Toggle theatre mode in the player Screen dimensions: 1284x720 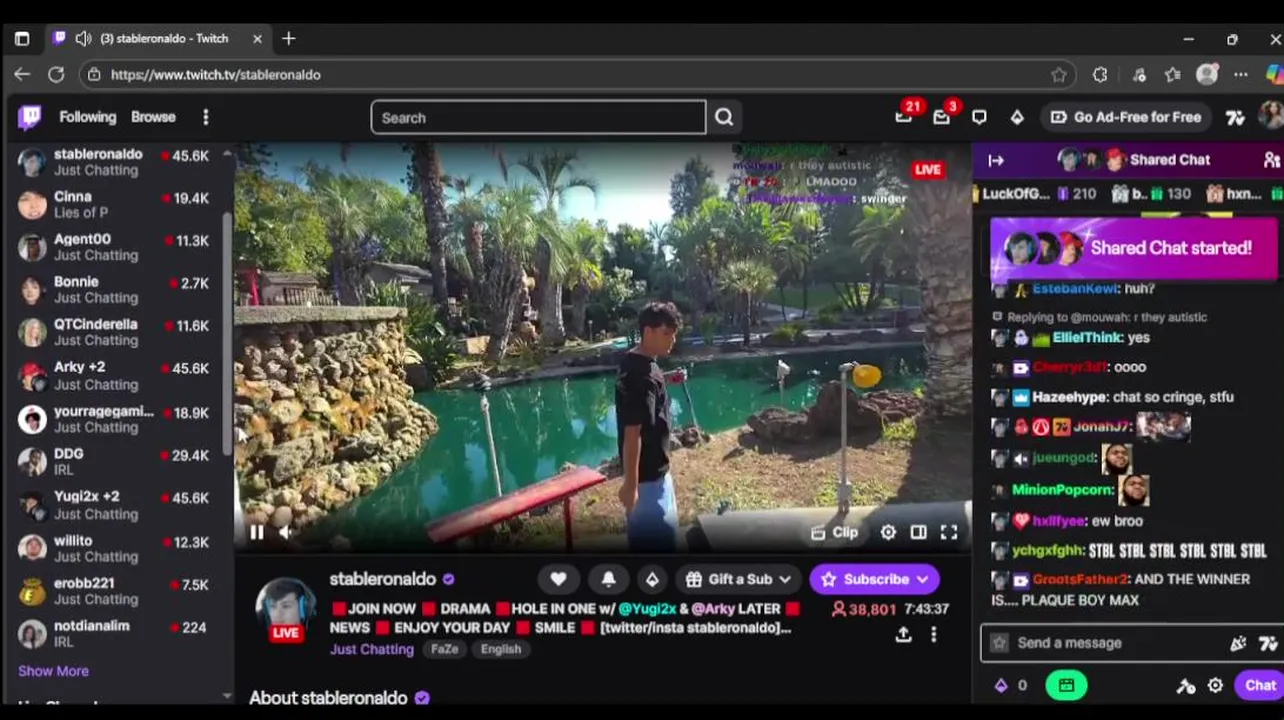(918, 532)
